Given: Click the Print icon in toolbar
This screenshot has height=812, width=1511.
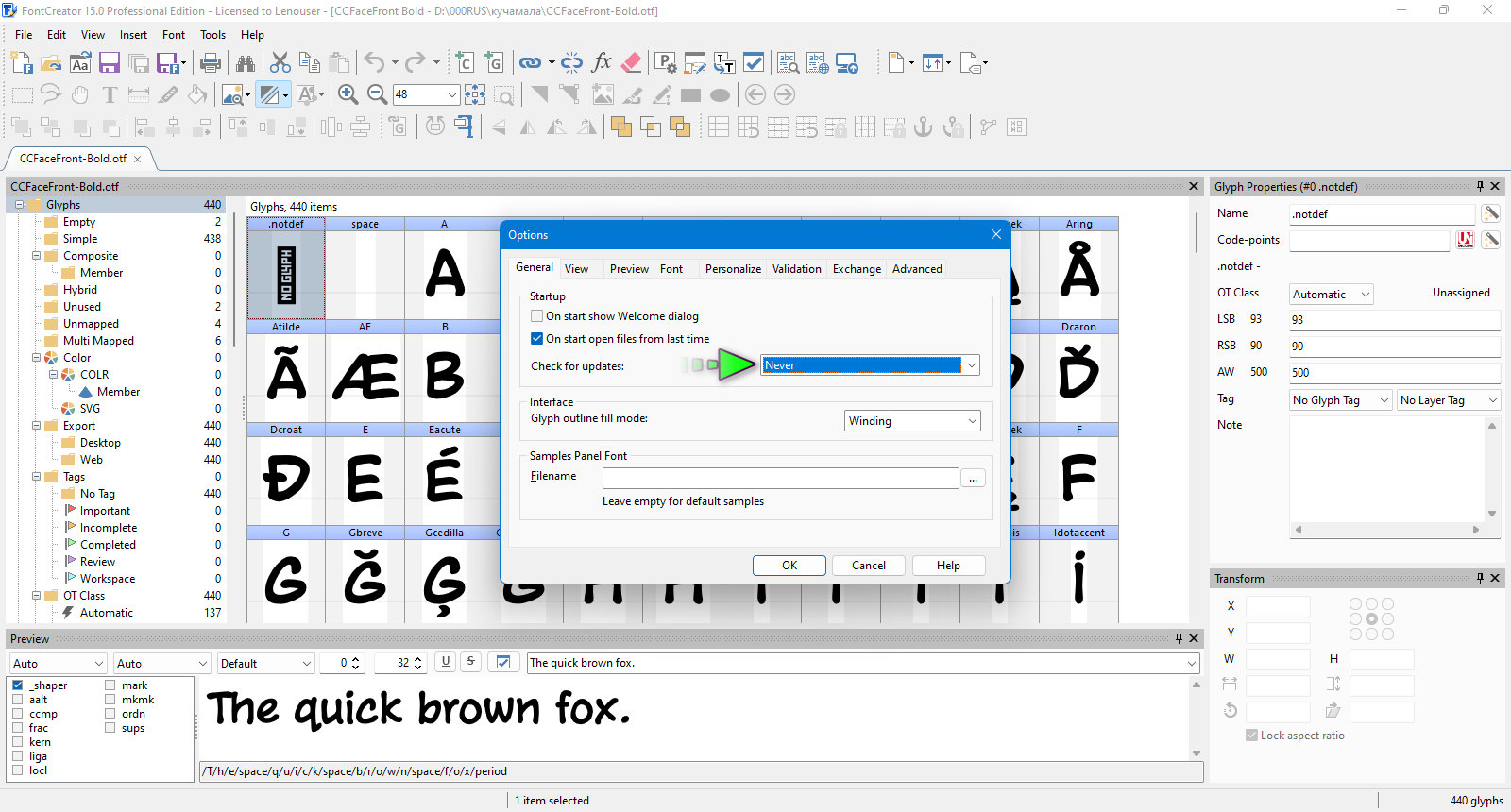Looking at the screenshot, I should (x=211, y=63).
